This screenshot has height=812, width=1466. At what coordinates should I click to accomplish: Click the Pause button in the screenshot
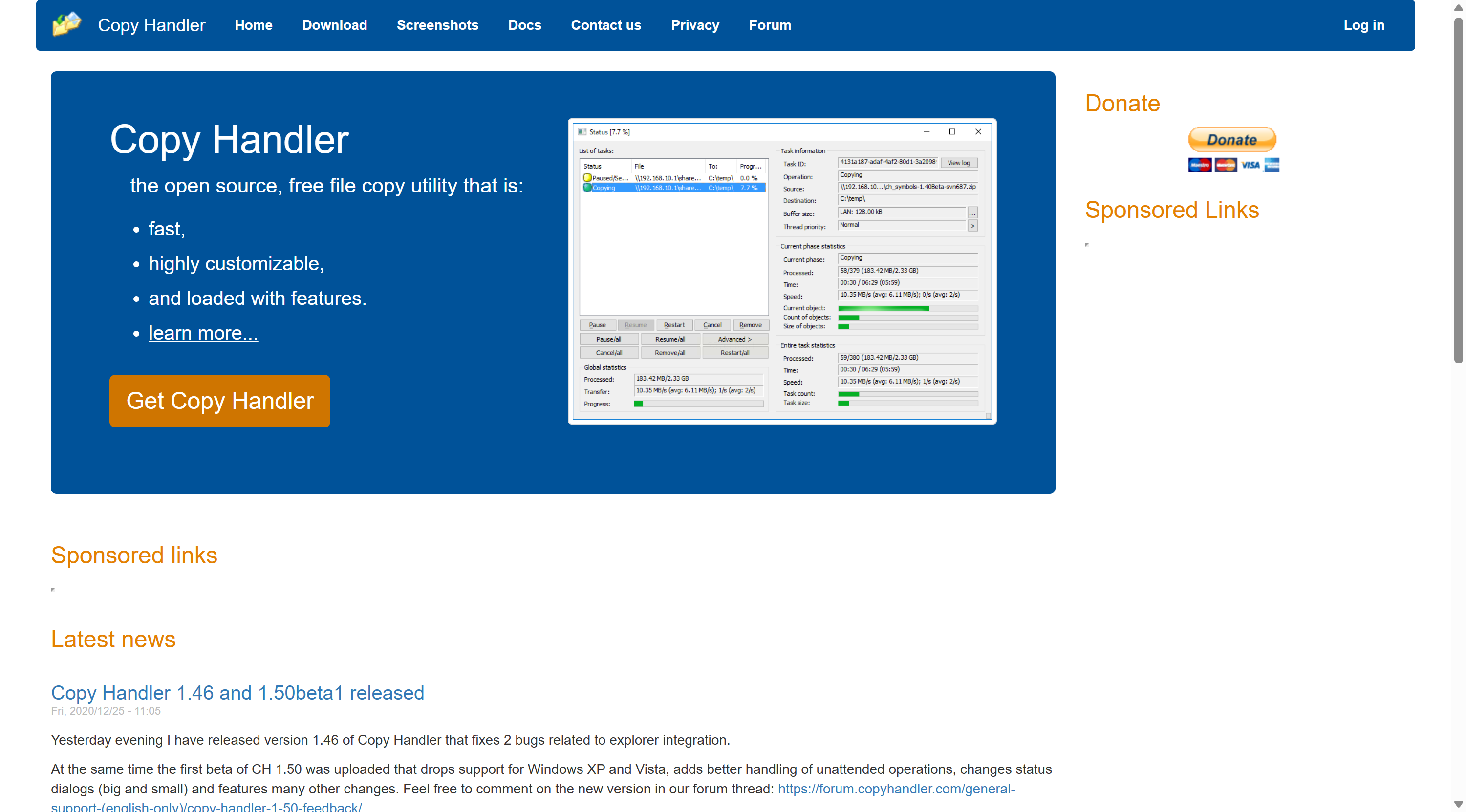click(x=598, y=325)
